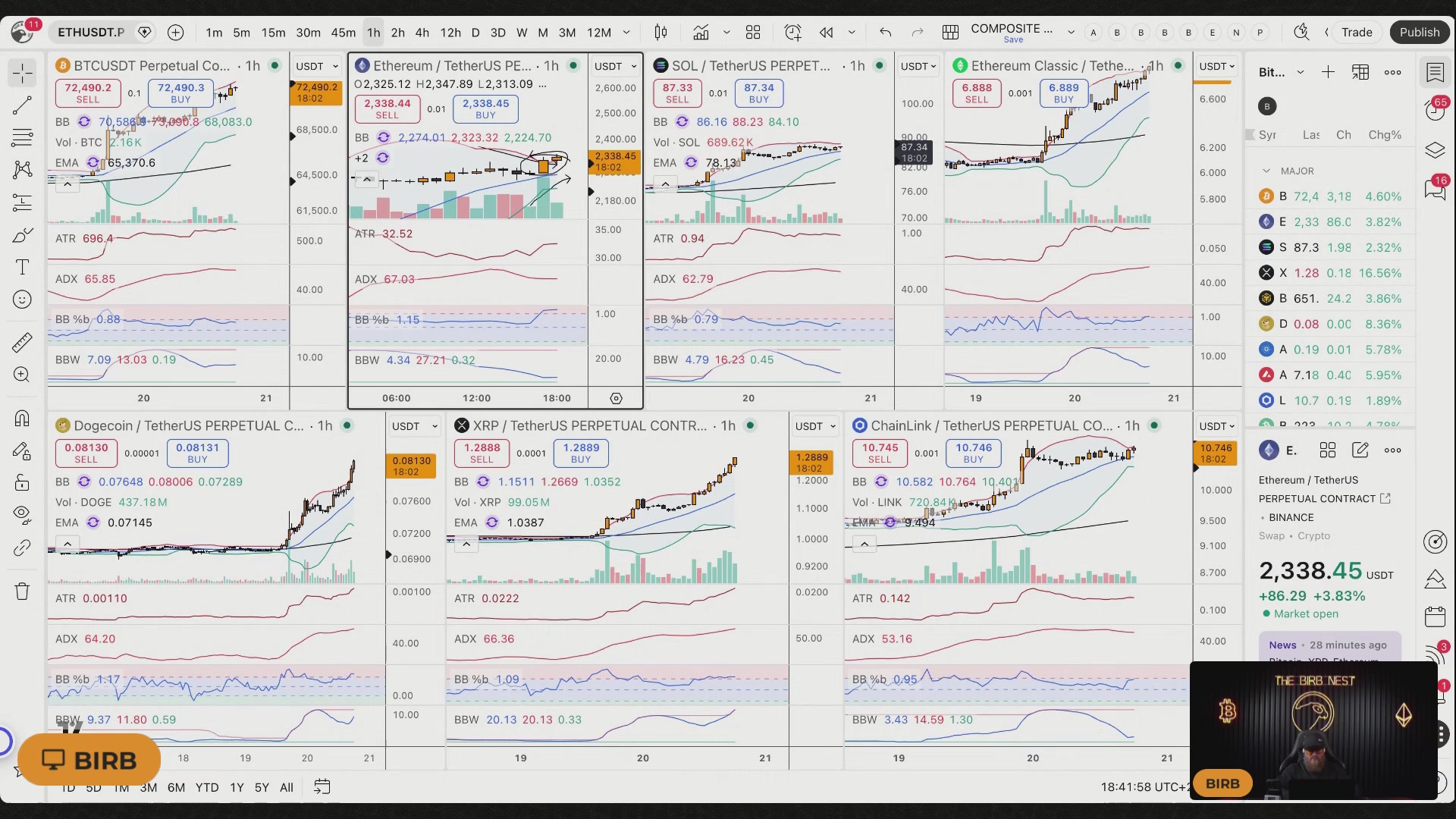Toggle magnet mode for drawings
This screenshot has height=819, width=1456.
(22, 419)
